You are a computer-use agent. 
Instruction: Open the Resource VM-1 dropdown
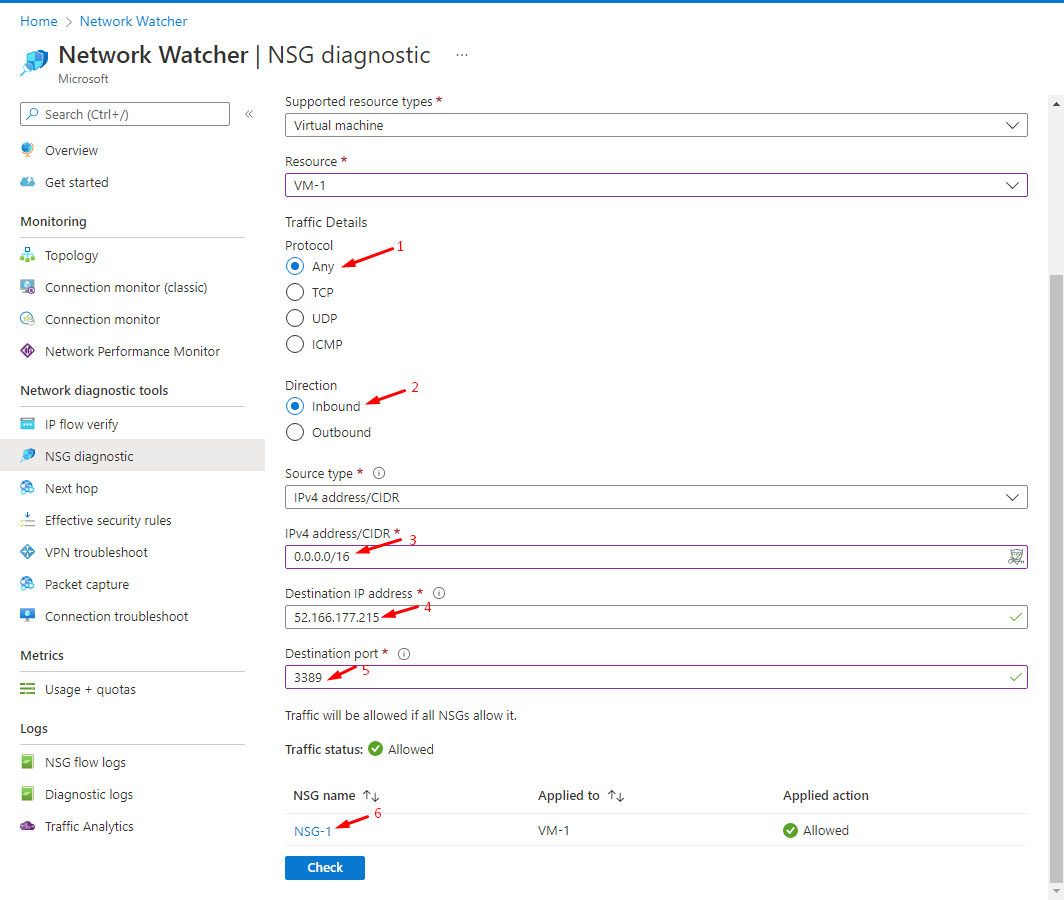656,185
